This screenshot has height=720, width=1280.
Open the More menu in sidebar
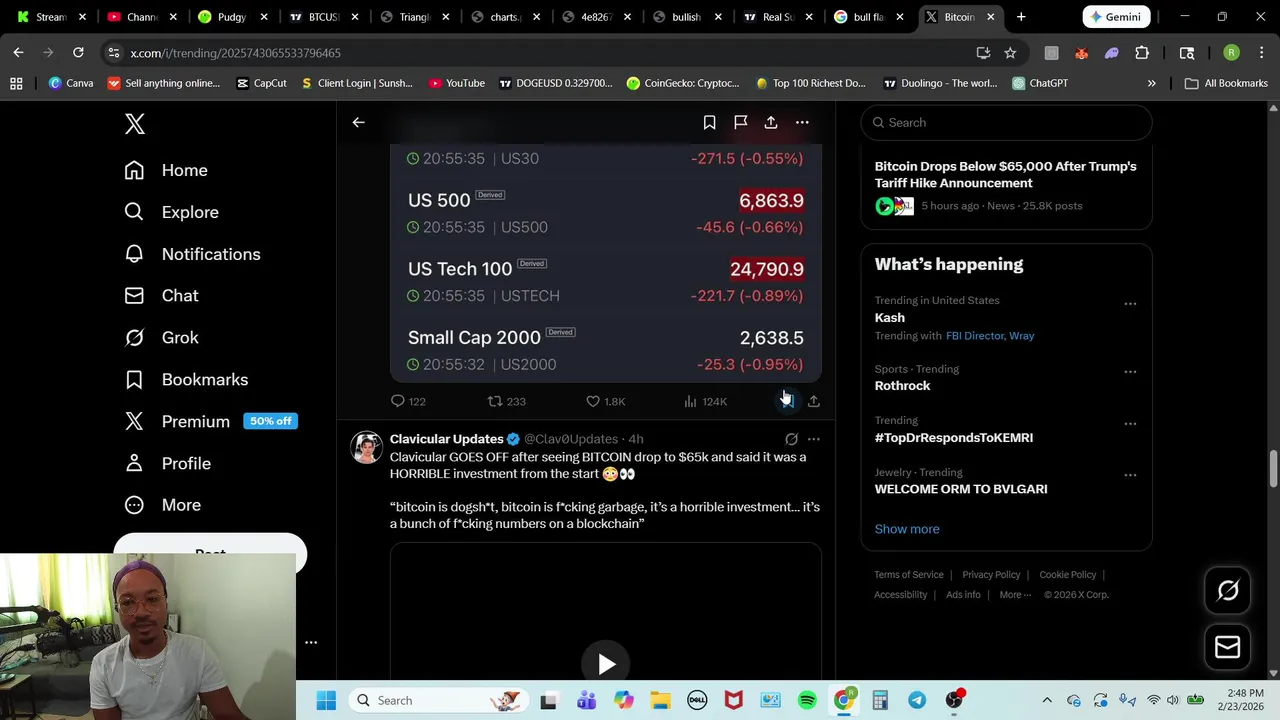click(x=162, y=505)
